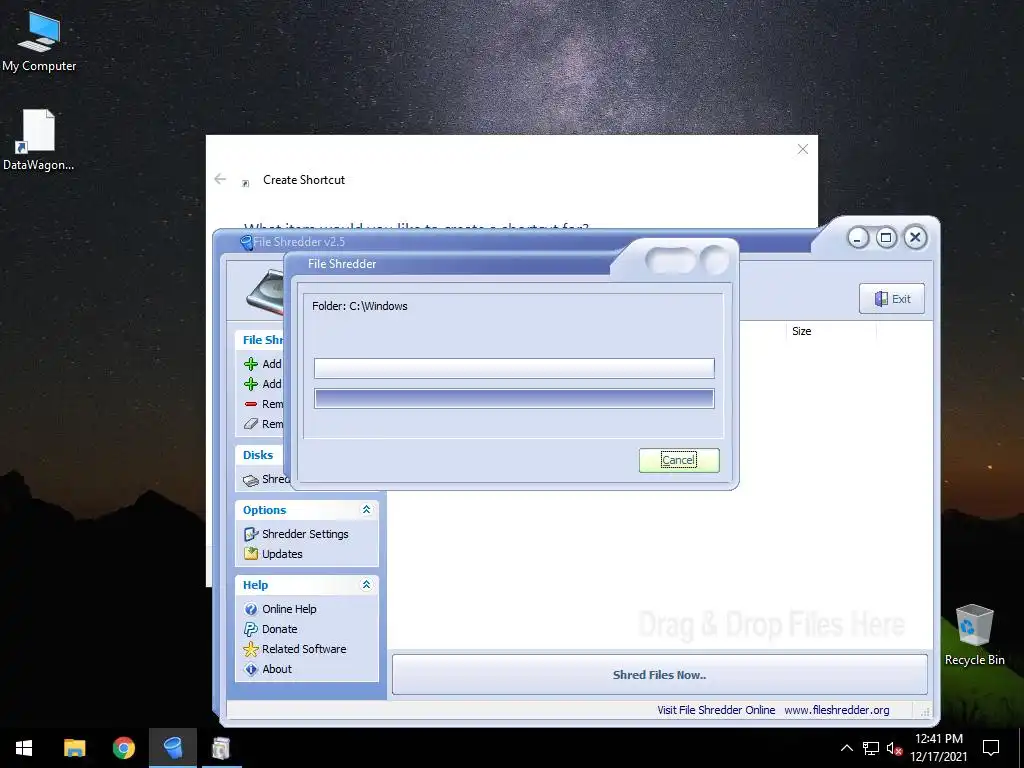Click the Disks panel header
1024x768 pixels.
point(261,455)
